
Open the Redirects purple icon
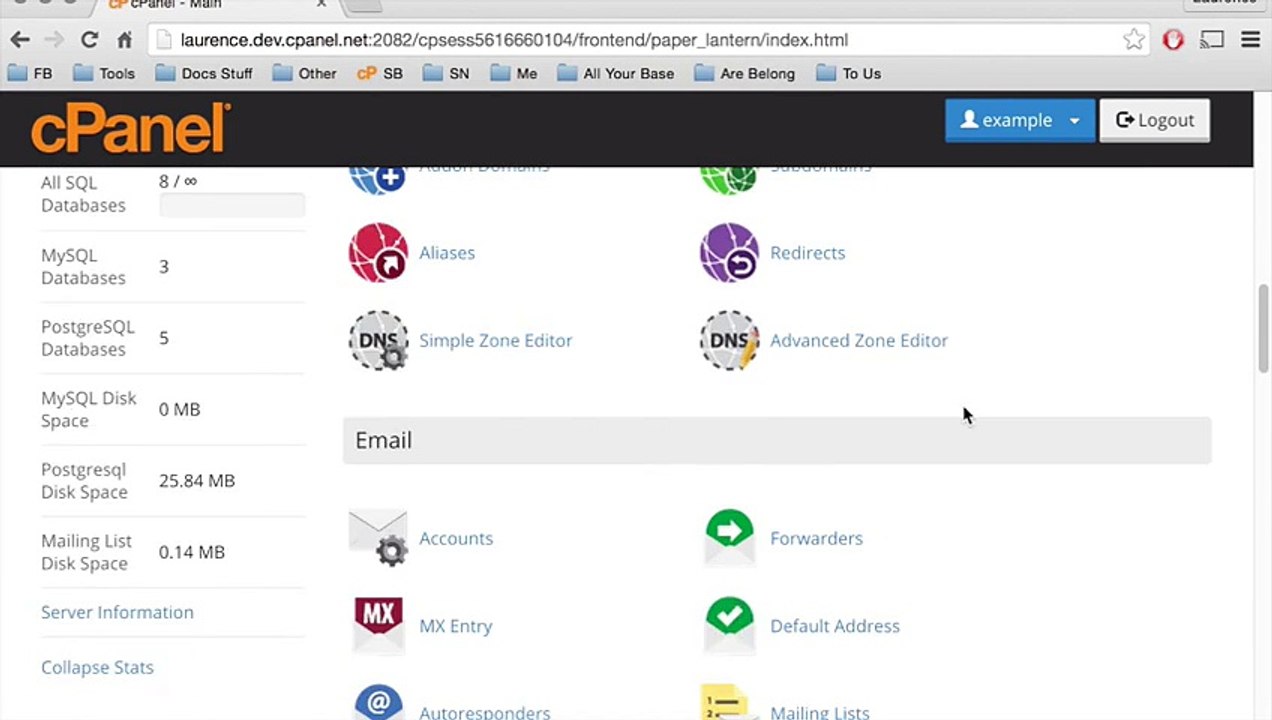[729, 253]
